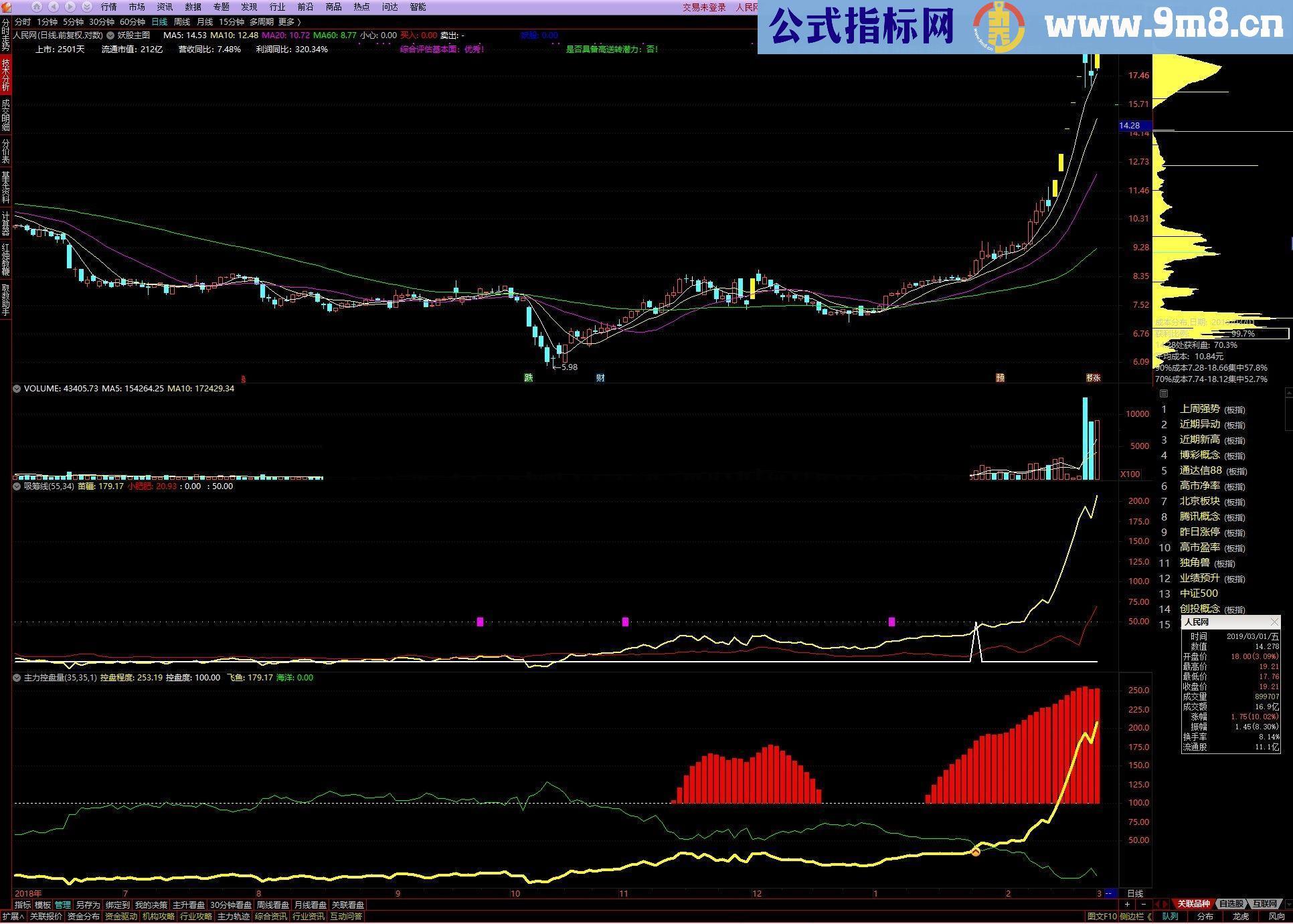Viewport: 1293px width, 924px height.
Task: Switch chart to 60分钟 period
Action: (x=133, y=22)
